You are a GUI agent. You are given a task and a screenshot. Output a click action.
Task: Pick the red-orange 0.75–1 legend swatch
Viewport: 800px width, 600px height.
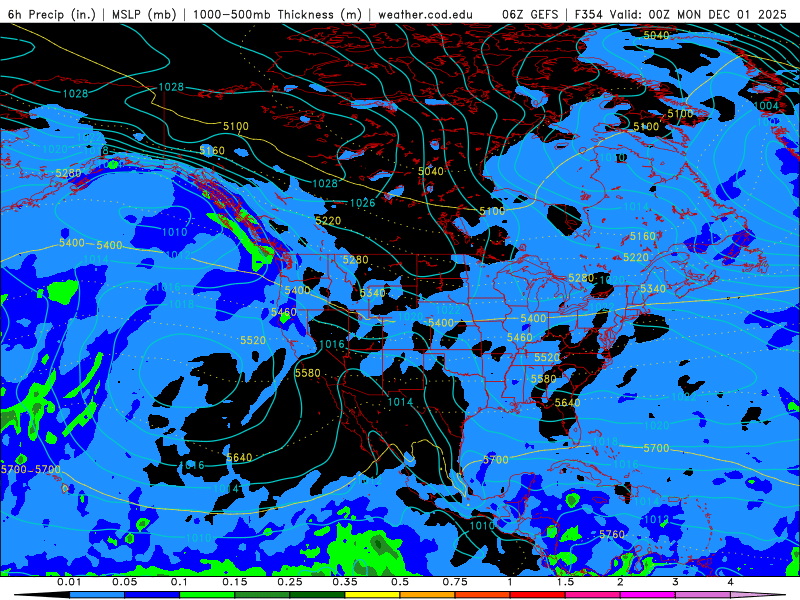point(483,595)
